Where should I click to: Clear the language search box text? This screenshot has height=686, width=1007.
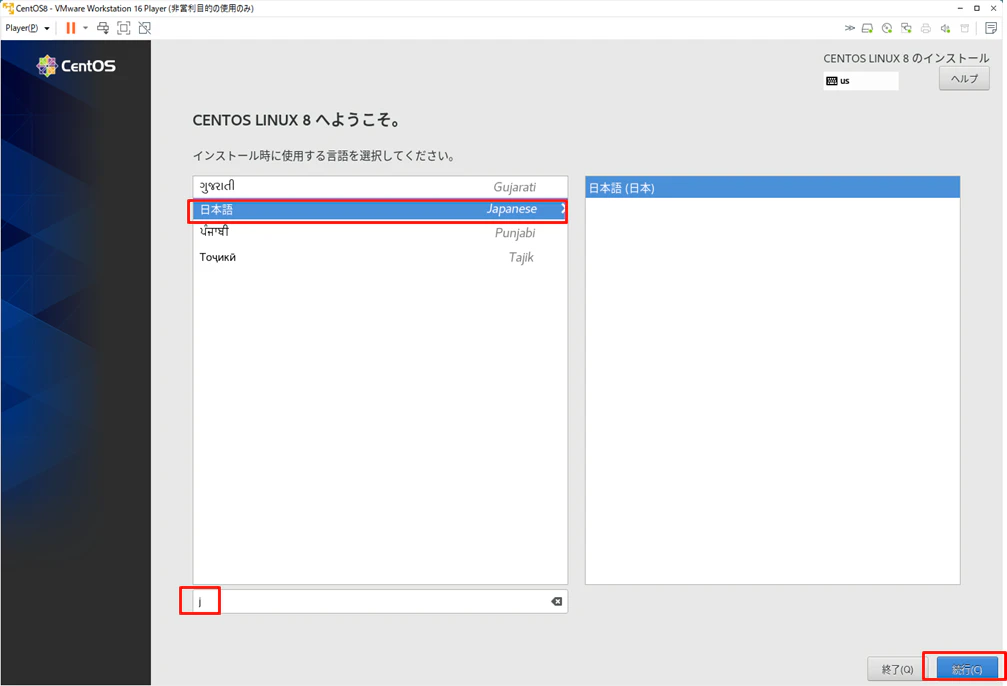(556, 601)
